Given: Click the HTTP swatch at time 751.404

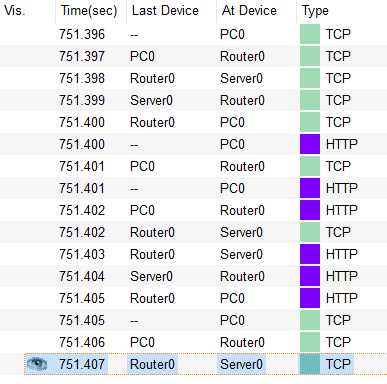Looking at the screenshot, I should pos(310,276).
